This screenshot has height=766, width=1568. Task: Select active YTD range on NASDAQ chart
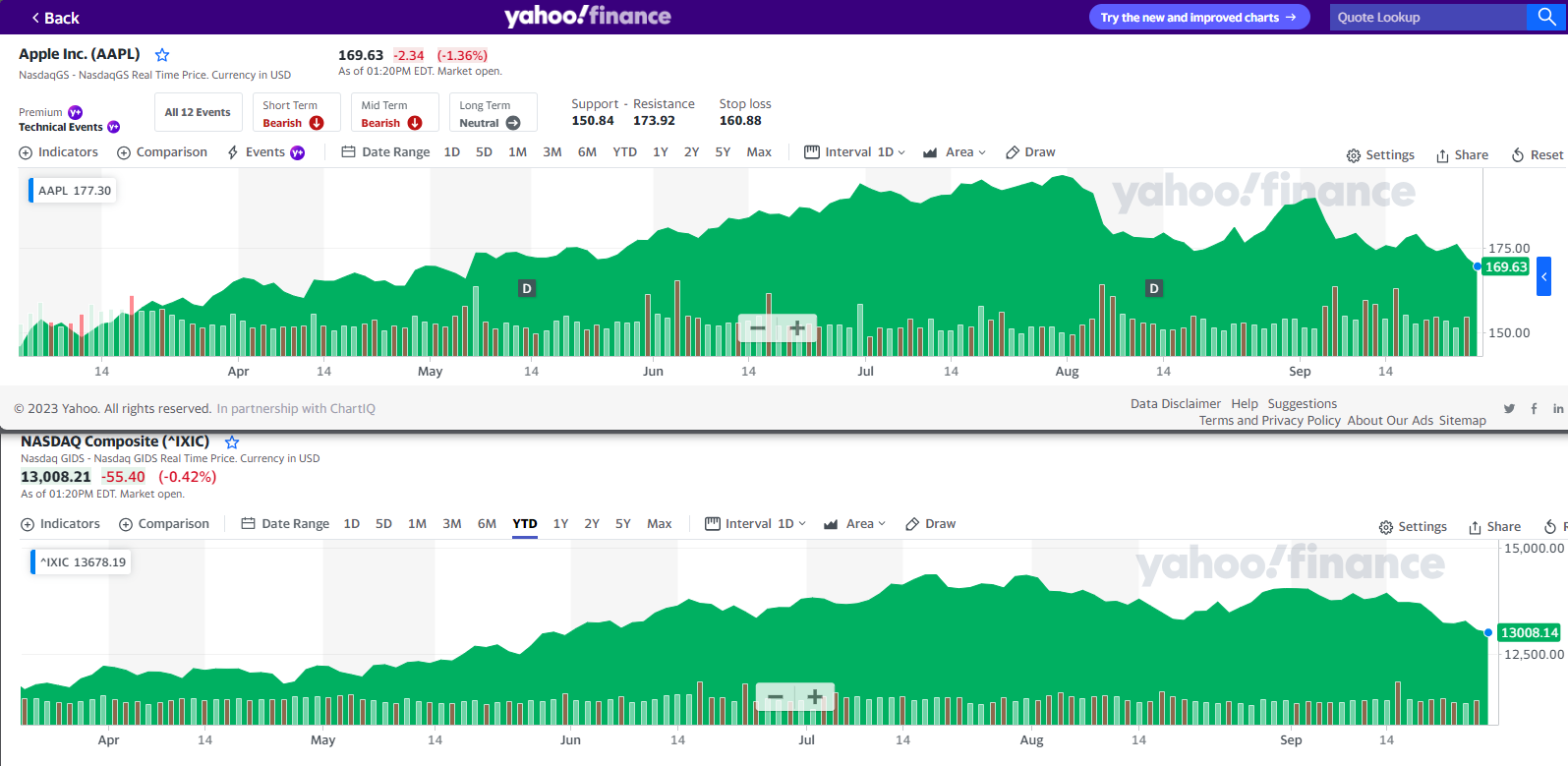[525, 524]
